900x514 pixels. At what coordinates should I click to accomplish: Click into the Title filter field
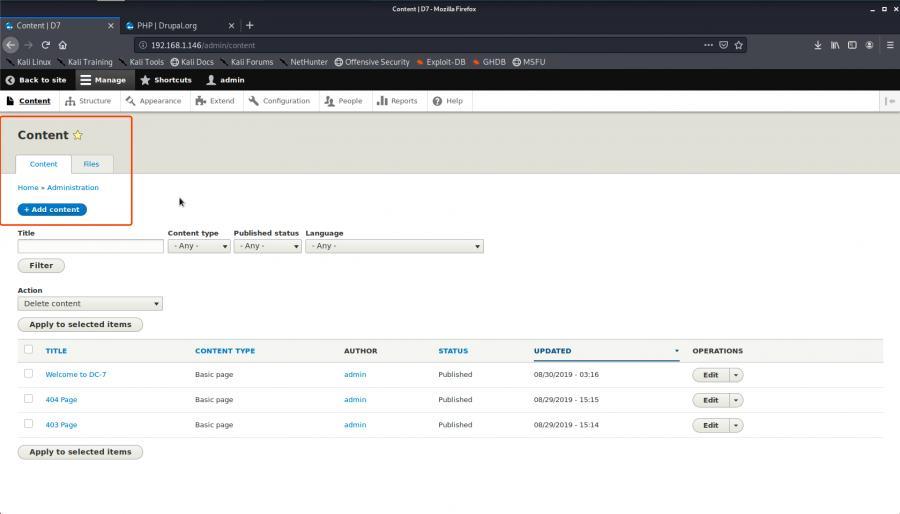pos(90,246)
